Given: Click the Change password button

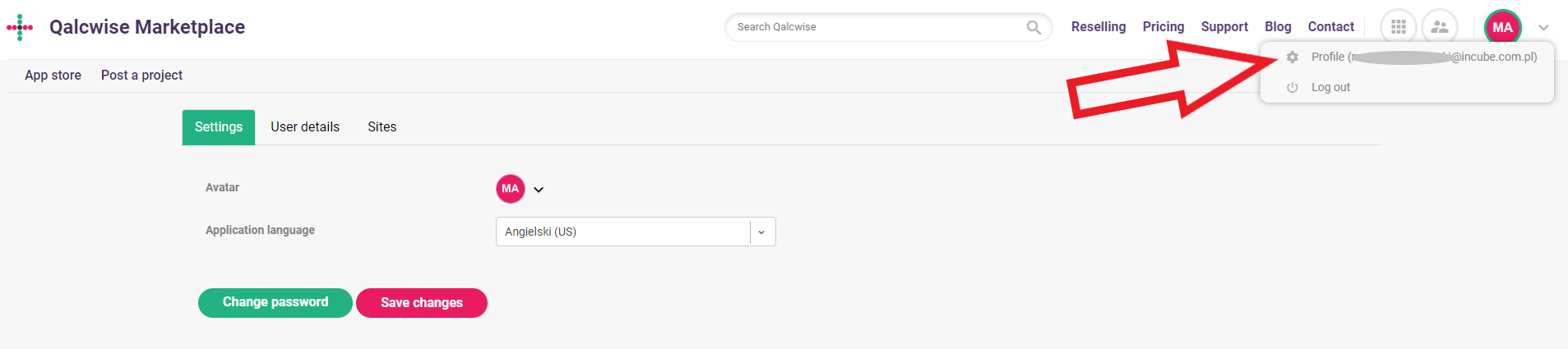Looking at the screenshot, I should tap(275, 302).
